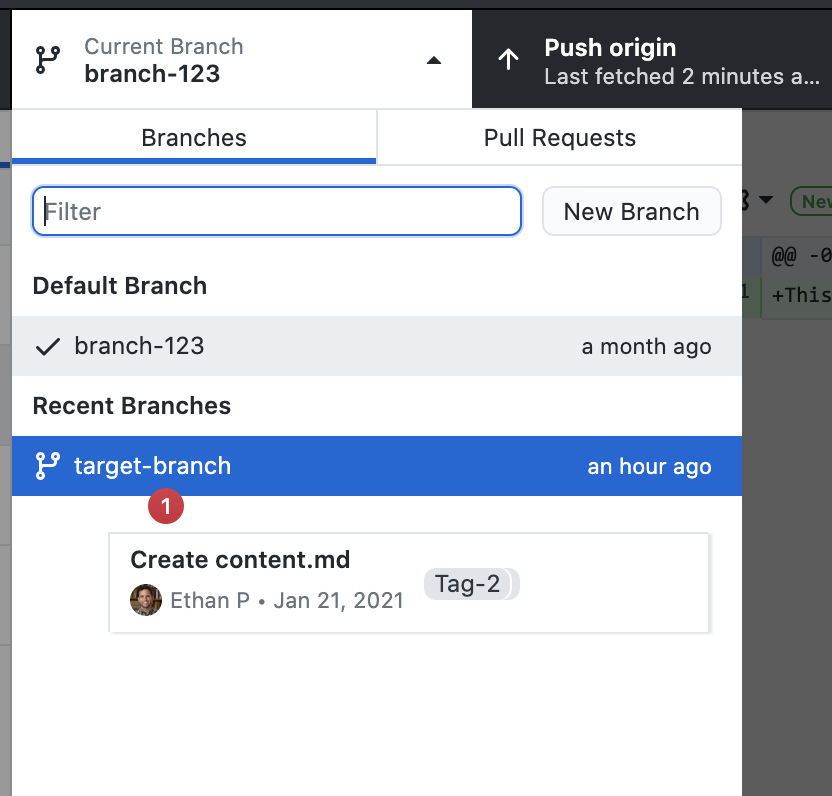Click the New Branch button

tap(631, 211)
